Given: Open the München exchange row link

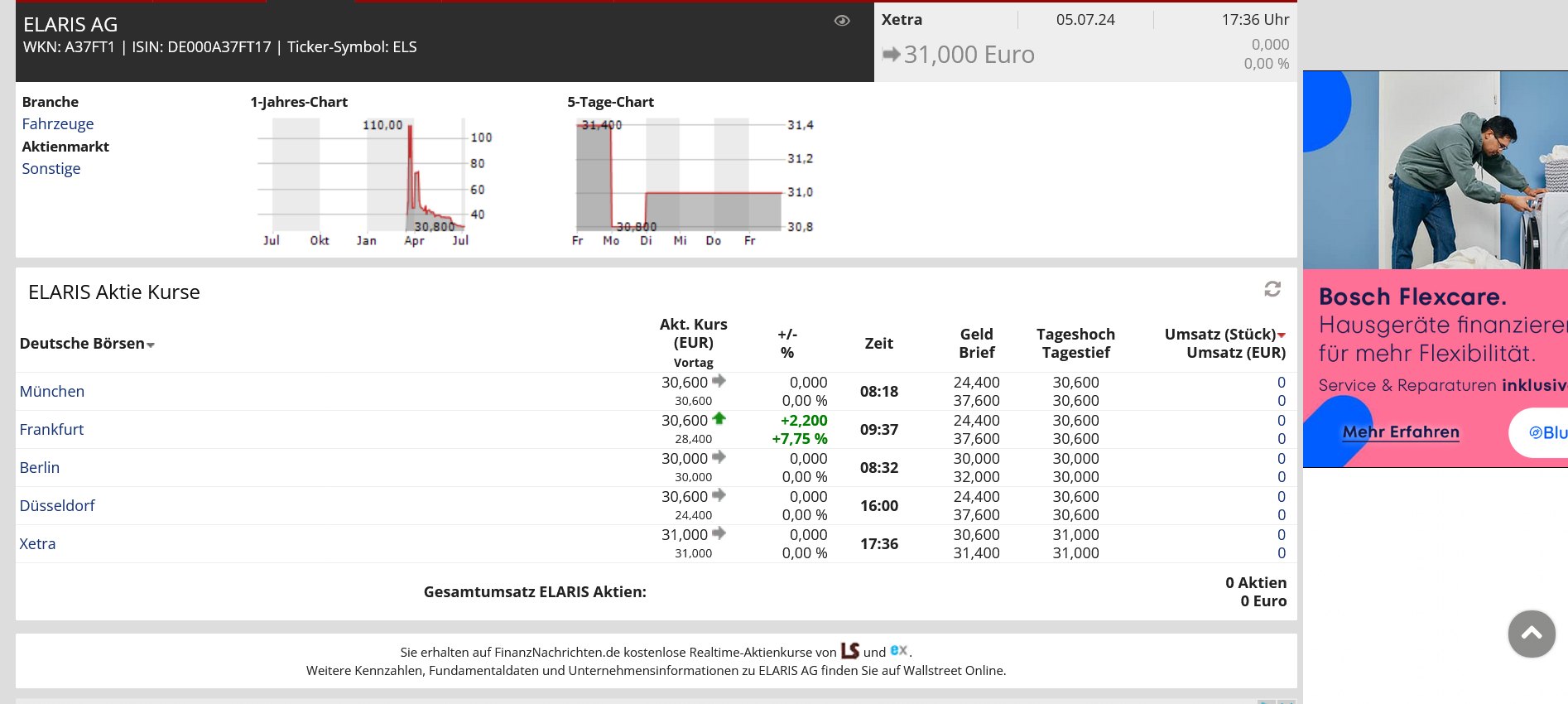Looking at the screenshot, I should (x=52, y=392).
